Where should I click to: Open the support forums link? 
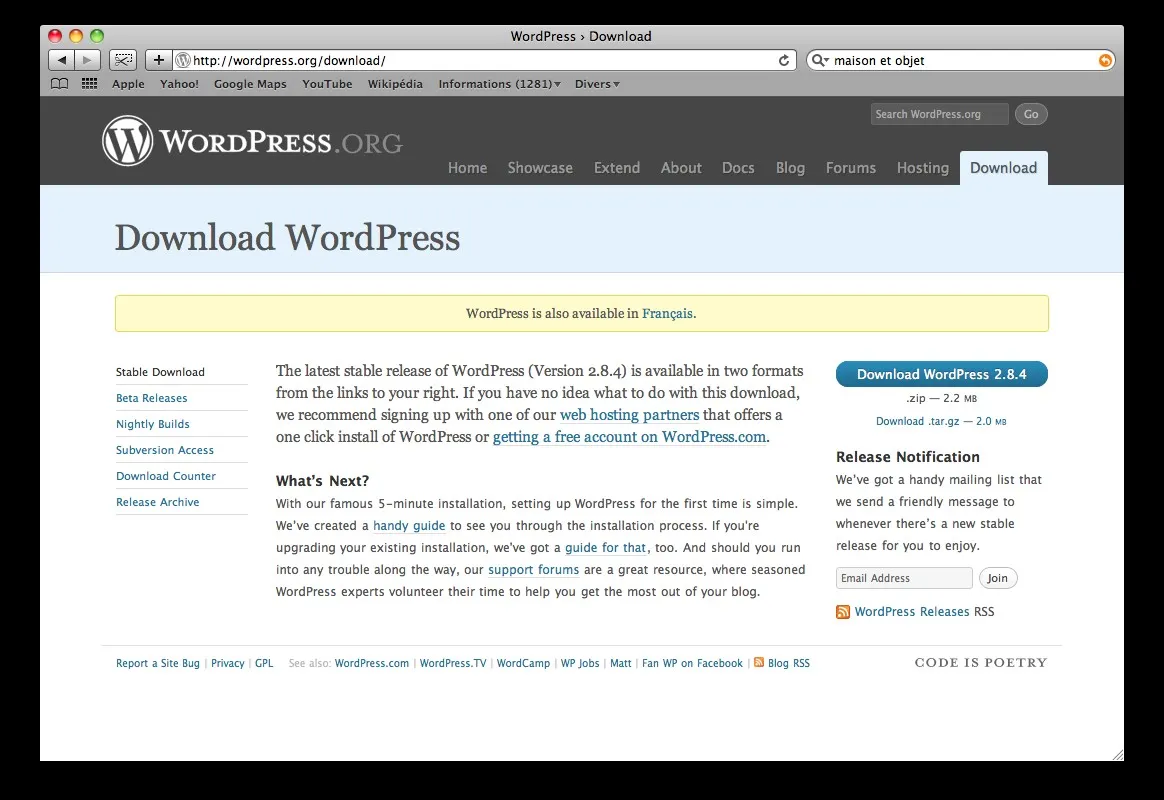tap(533, 570)
